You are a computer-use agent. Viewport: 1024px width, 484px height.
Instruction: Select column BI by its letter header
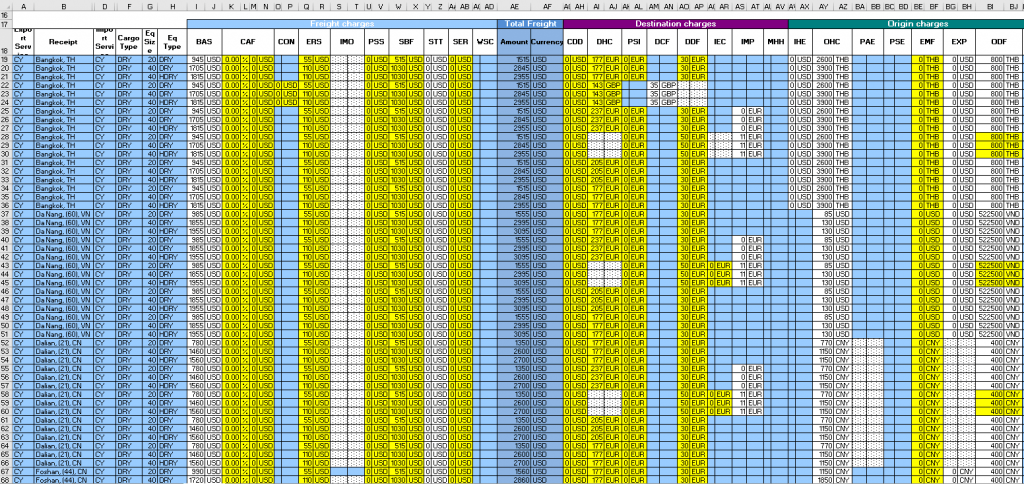(x=990, y=6)
